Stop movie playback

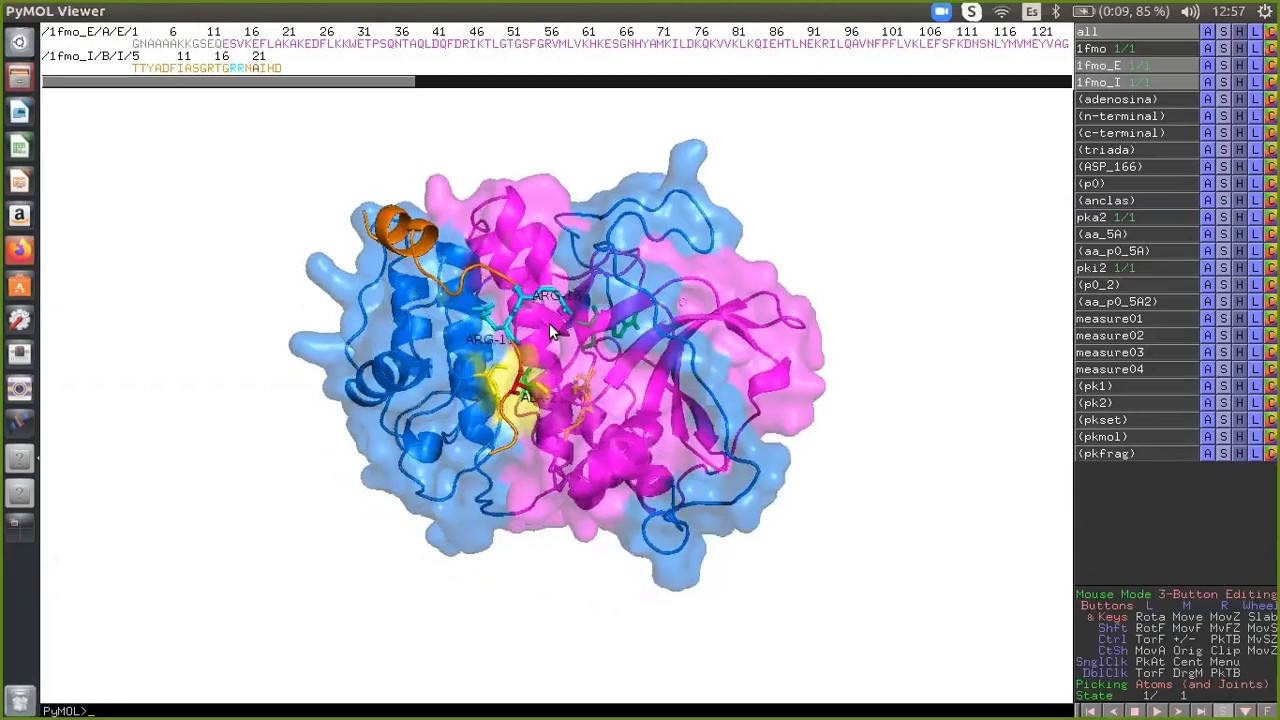1134,711
